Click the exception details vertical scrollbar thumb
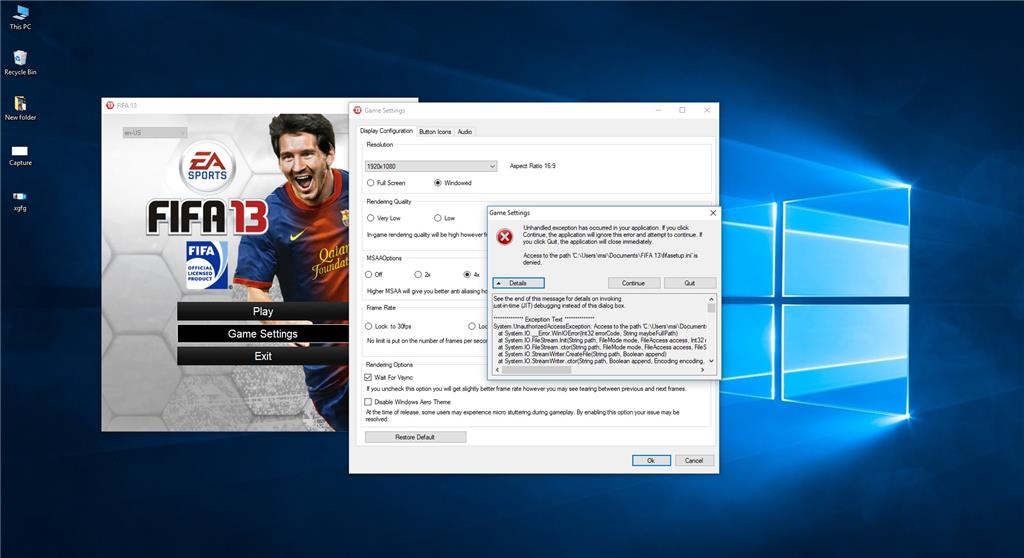Image resolution: width=1024 pixels, height=558 pixels. (711, 308)
